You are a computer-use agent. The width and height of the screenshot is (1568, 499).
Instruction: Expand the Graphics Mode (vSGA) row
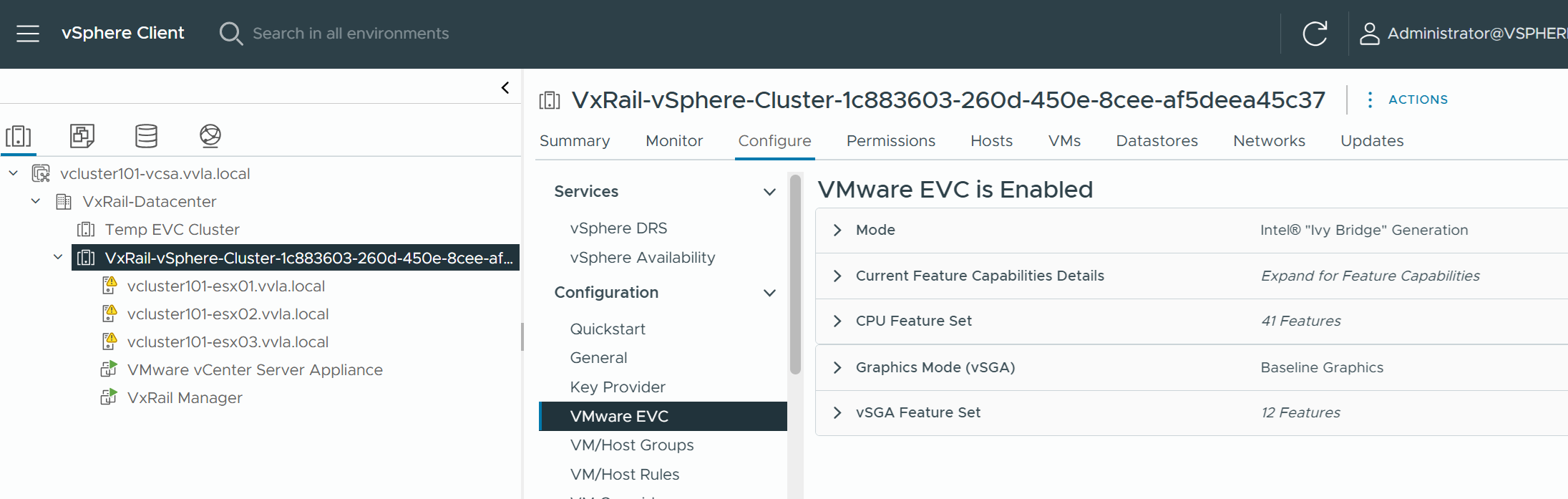837,367
